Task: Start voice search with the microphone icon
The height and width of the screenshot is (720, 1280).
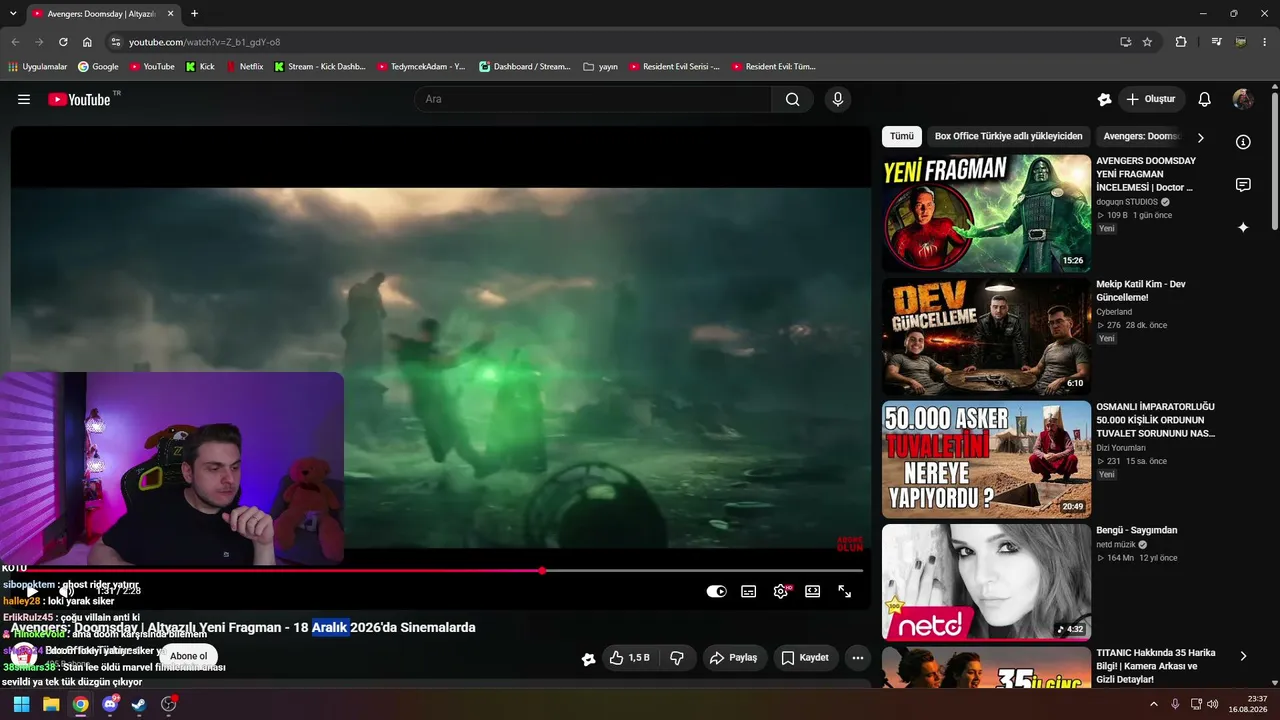Action: tap(838, 99)
